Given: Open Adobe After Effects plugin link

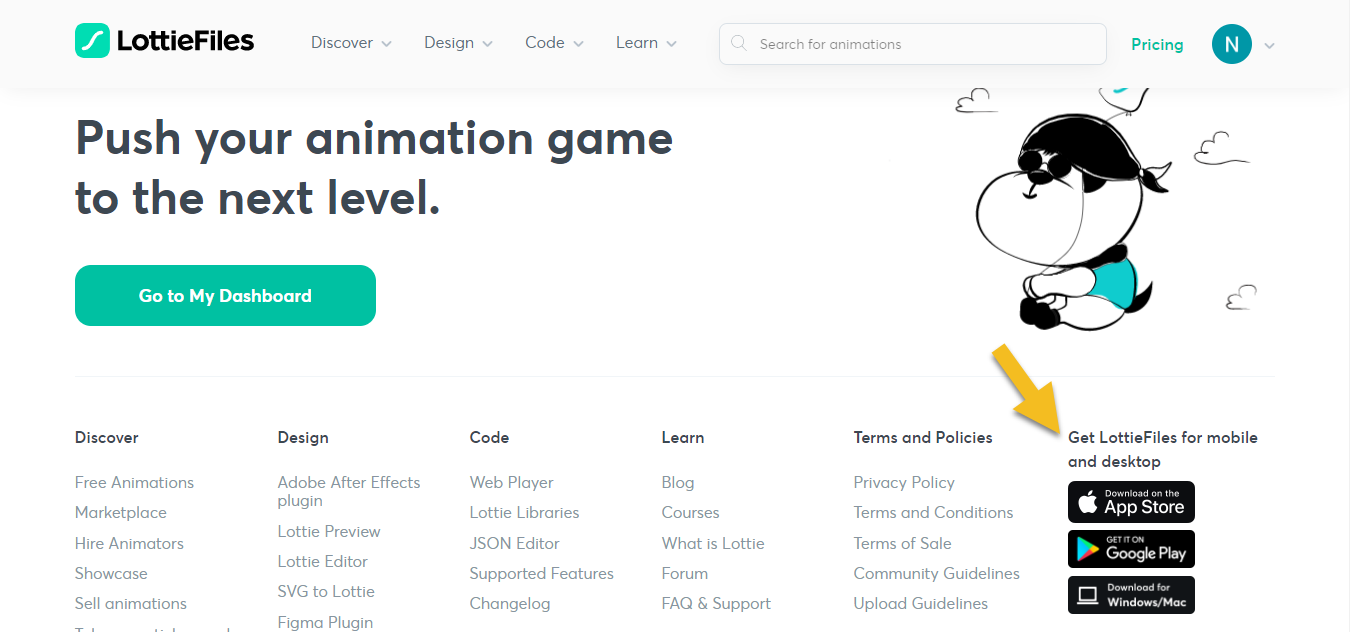Looking at the screenshot, I should pos(349,491).
